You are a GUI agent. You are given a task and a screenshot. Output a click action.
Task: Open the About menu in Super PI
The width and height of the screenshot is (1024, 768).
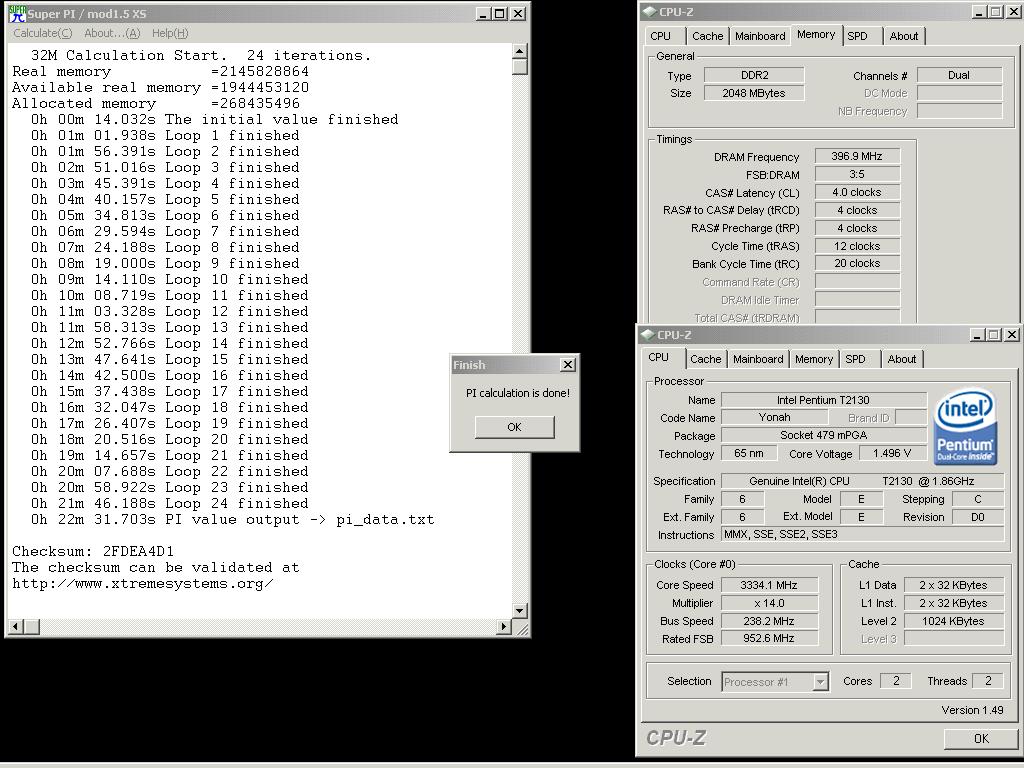(x=112, y=33)
